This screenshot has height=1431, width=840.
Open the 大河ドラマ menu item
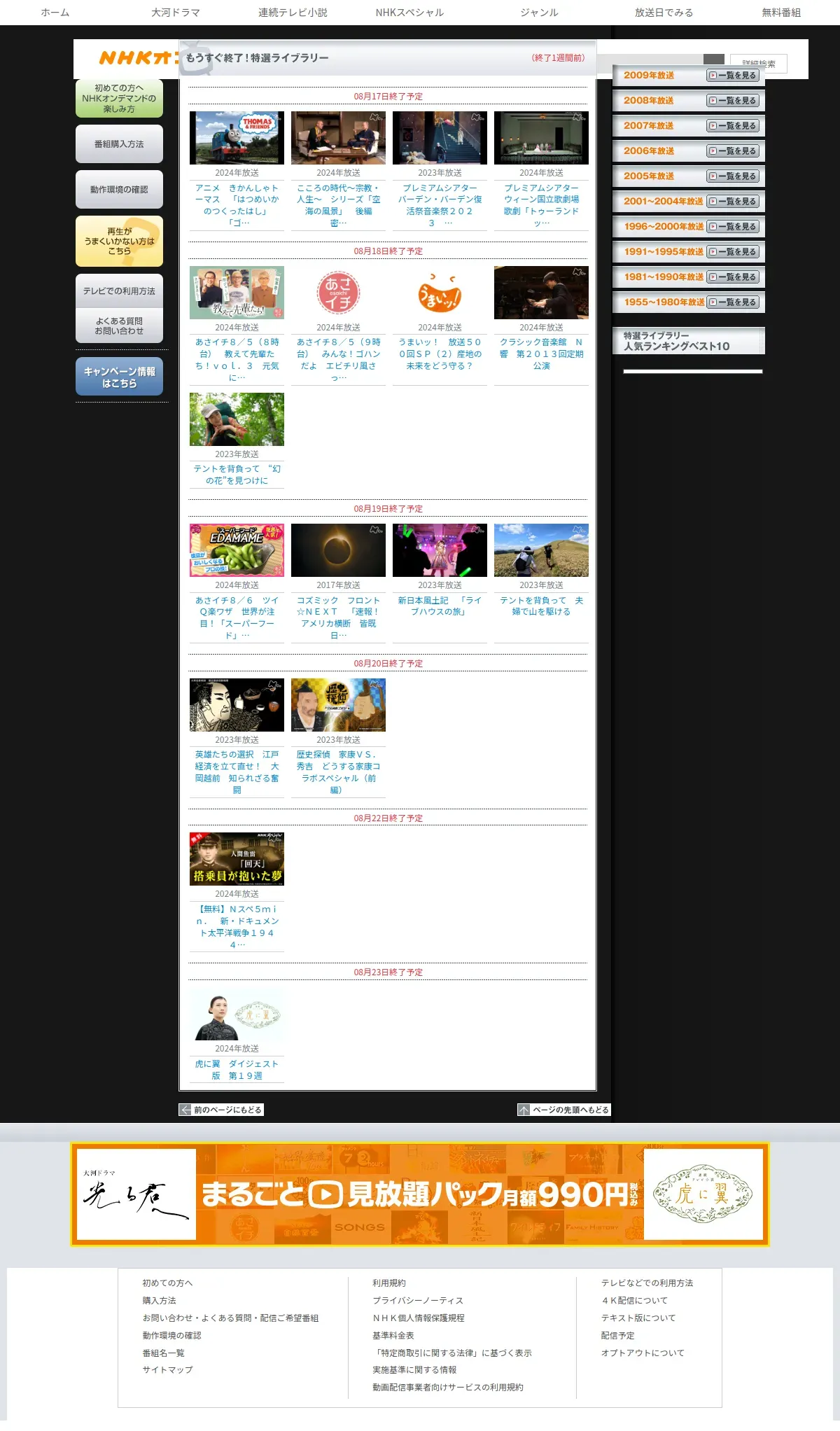coord(176,13)
